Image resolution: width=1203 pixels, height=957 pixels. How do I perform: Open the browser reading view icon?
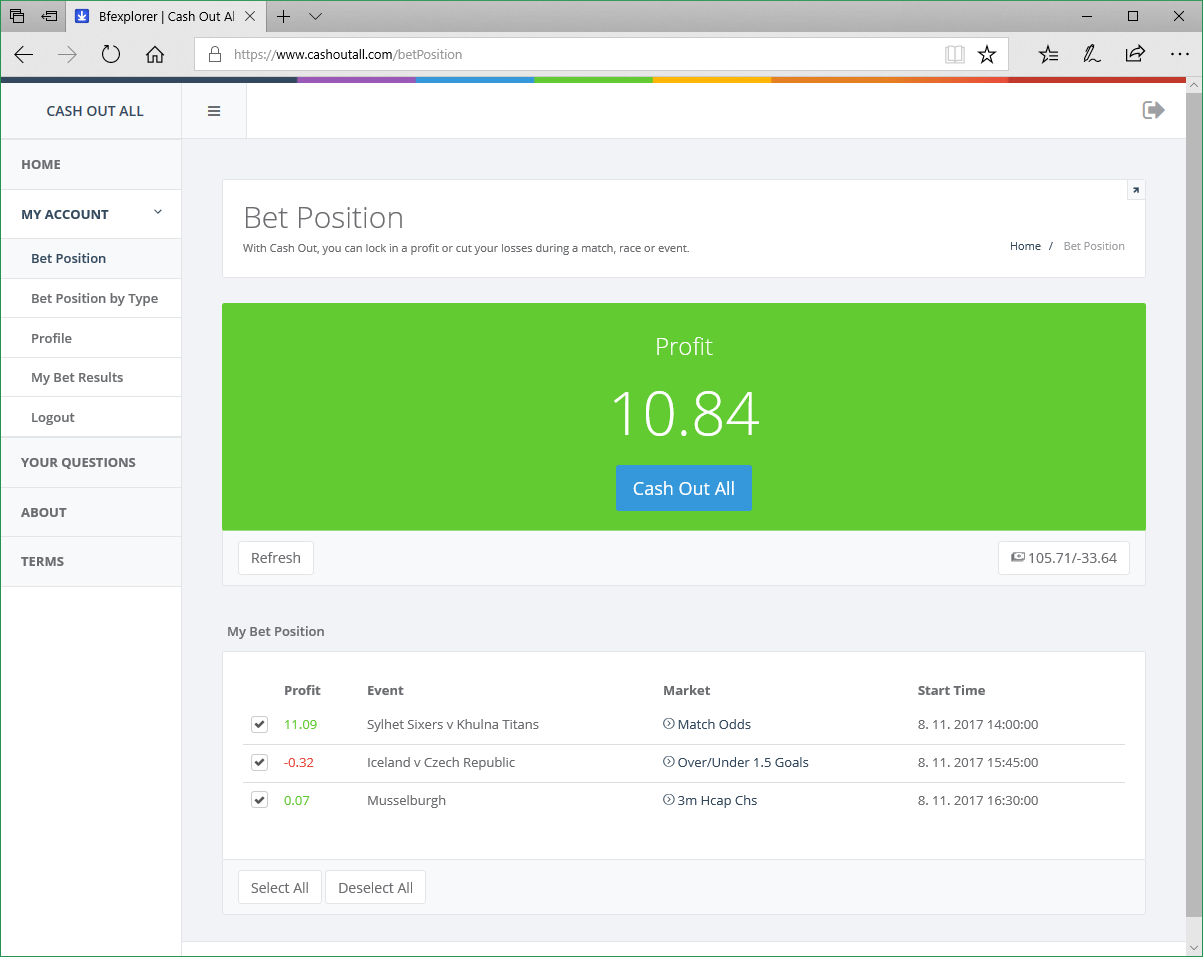point(954,55)
